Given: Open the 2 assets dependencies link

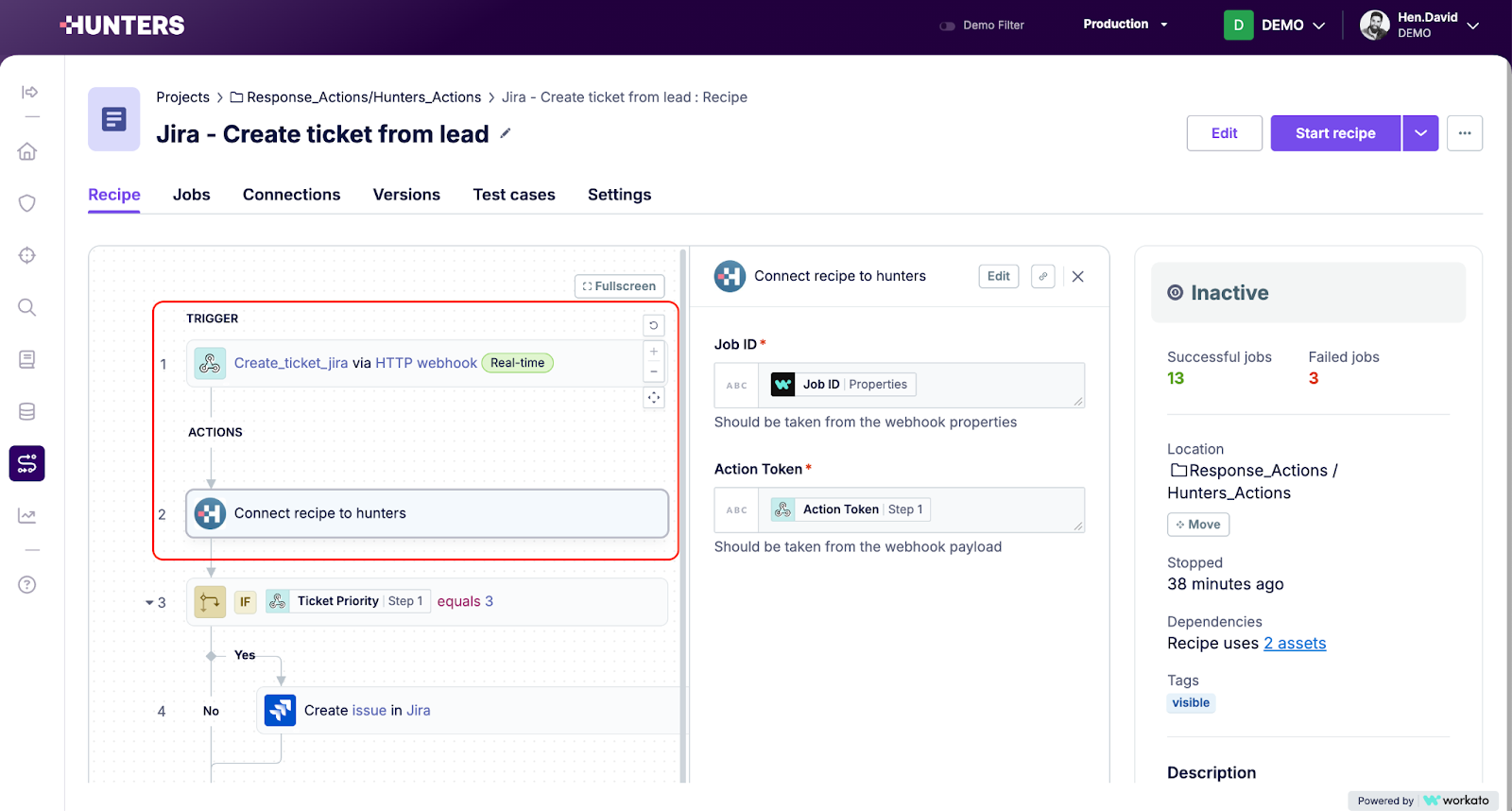Looking at the screenshot, I should [1295, 644].
